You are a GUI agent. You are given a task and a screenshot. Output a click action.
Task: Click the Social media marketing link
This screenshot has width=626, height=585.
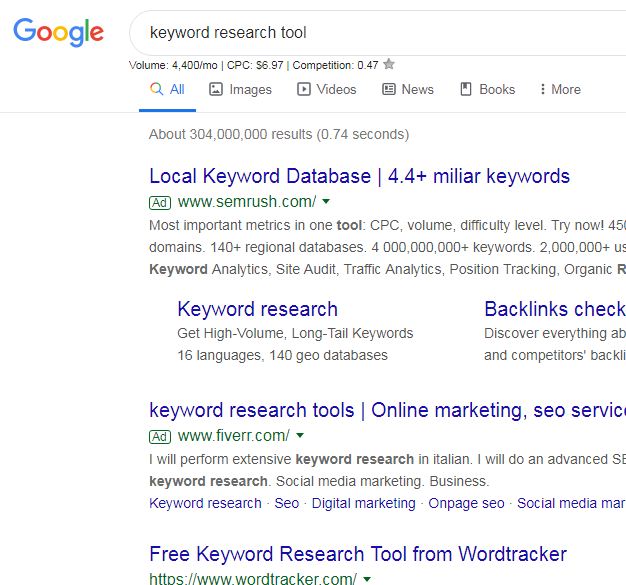tap(571, 503)
